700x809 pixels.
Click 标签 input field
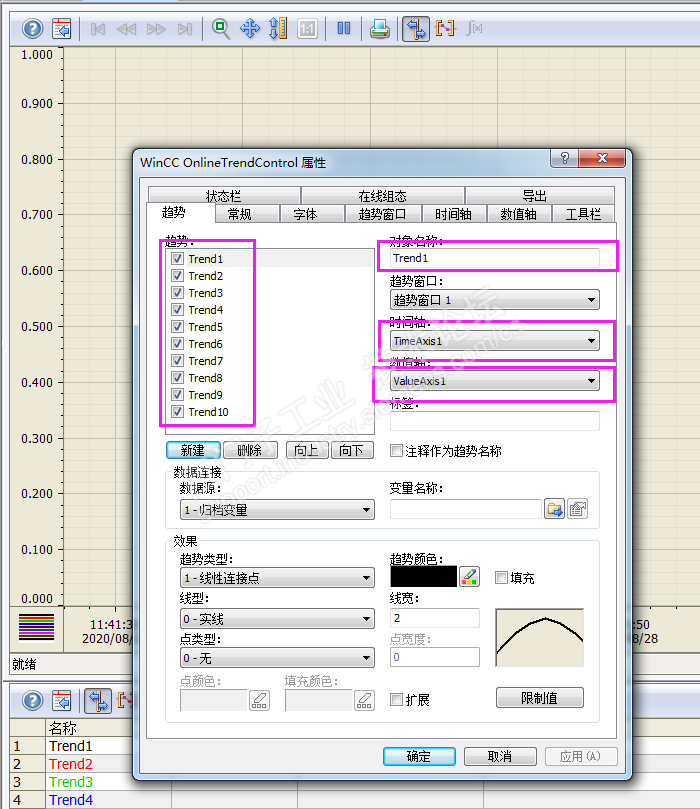[x=495, y=421]
